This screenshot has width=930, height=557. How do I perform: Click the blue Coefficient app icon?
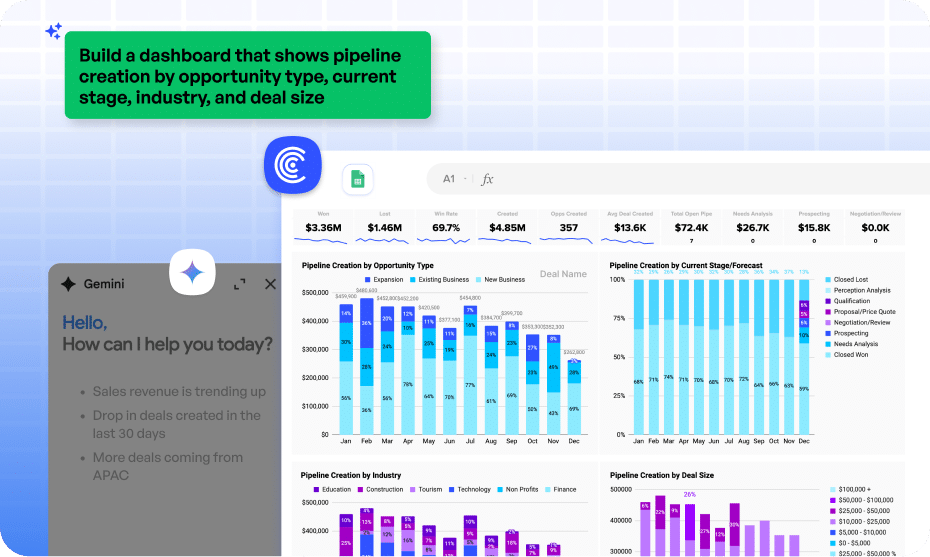point(292,166)
